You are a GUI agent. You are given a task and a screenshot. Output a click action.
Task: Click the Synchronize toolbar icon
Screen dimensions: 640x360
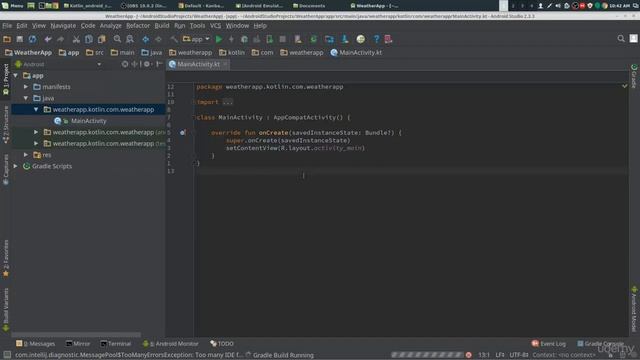[x=32, y=39]
